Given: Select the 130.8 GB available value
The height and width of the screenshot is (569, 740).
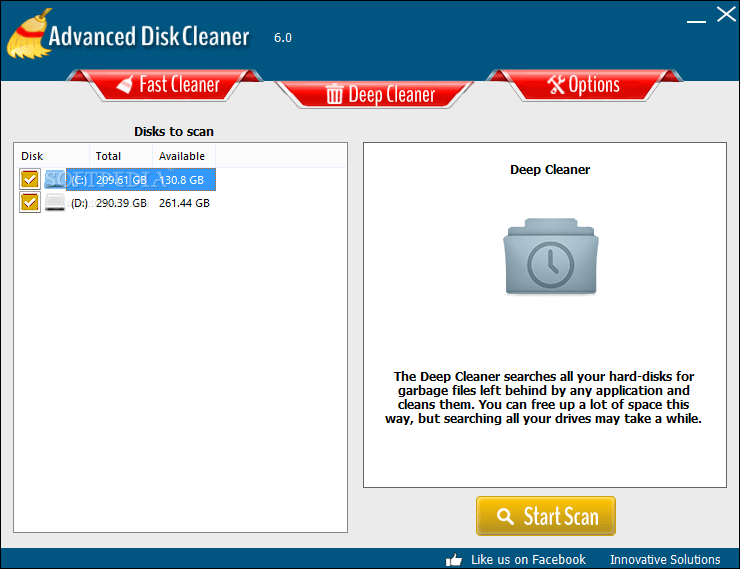Looking at the screenshot, I should tap(182, 180).
